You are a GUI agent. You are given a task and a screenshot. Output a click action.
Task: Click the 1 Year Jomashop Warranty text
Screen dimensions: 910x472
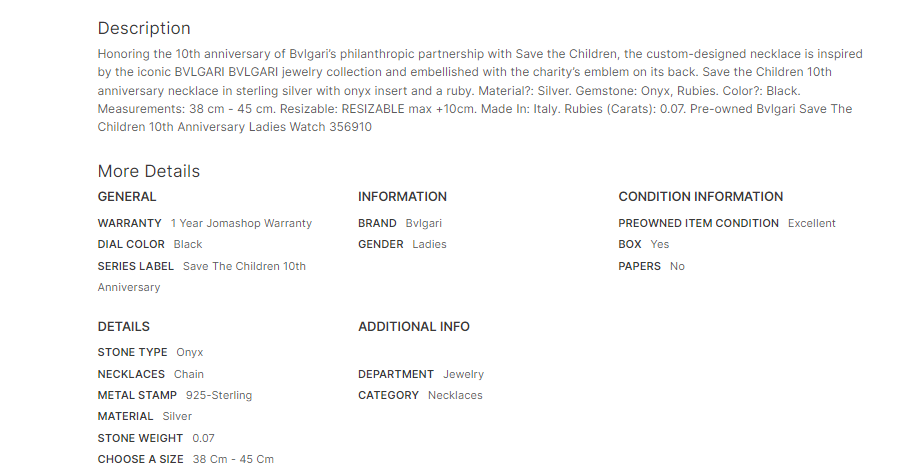point(241,224)
